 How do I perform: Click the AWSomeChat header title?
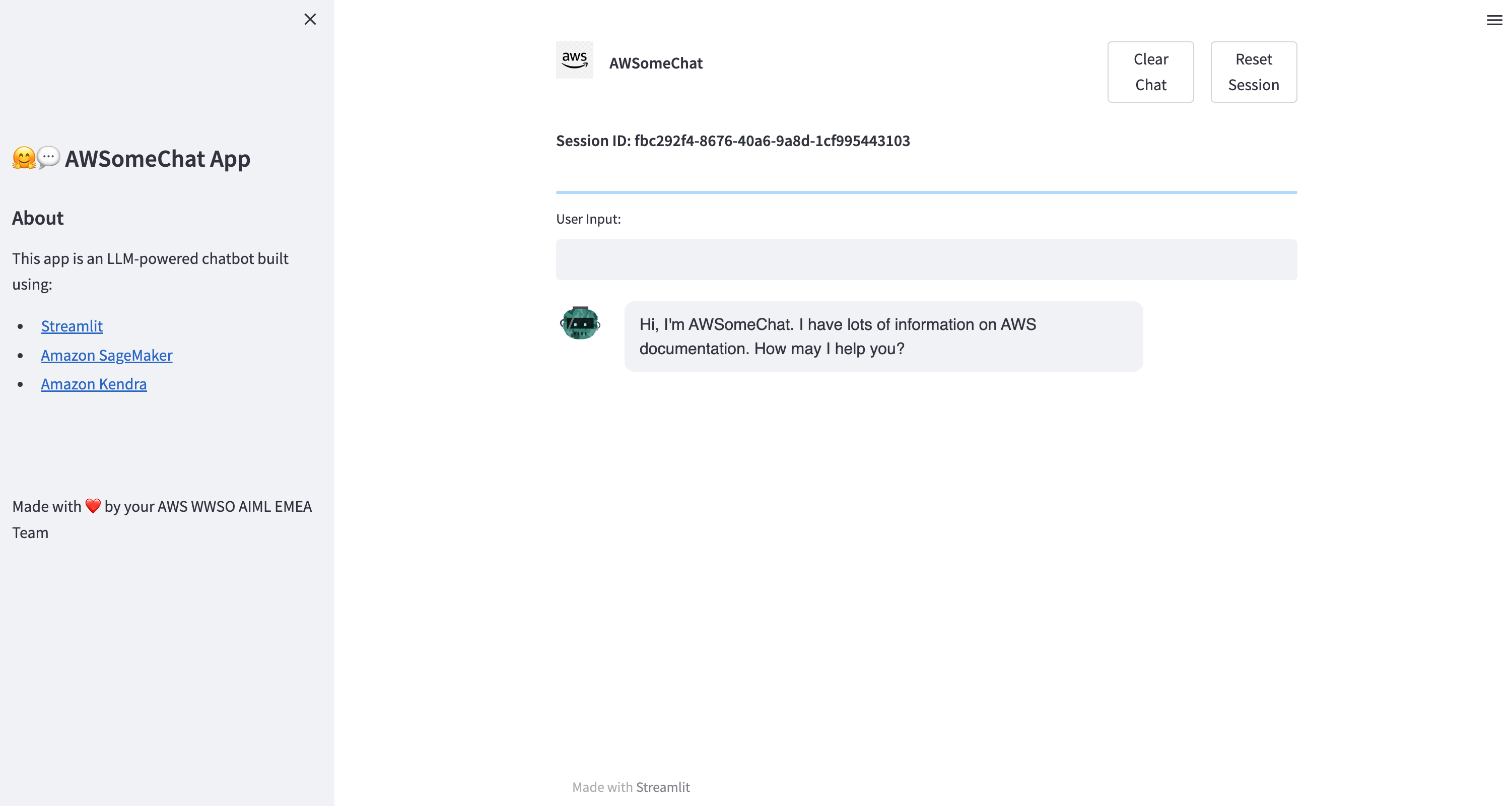(x=656, y=63)
